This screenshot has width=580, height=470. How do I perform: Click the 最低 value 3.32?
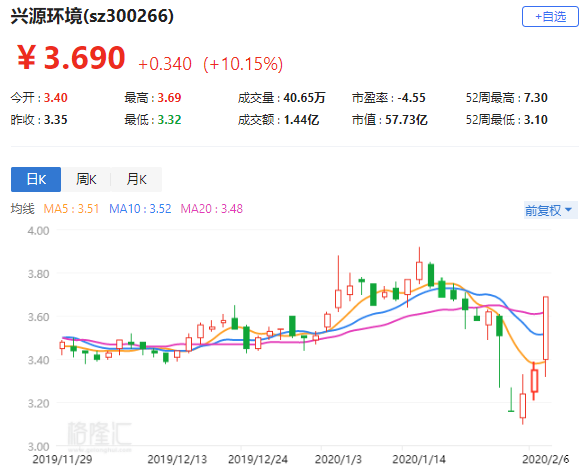point(169,120)
